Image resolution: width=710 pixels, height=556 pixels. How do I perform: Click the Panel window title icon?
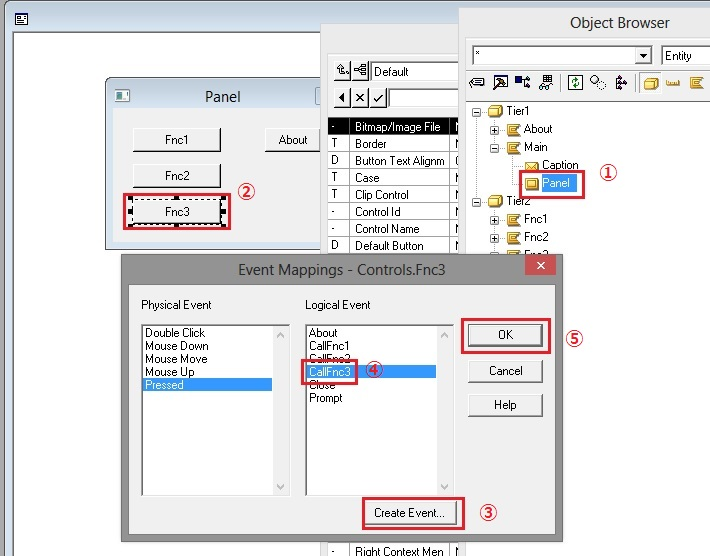click(x=122, y=96)
